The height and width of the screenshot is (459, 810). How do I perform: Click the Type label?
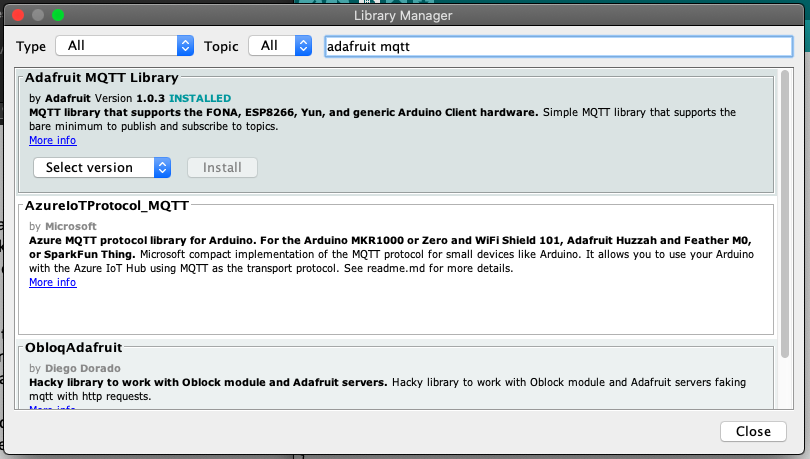(x=31, y=46)
